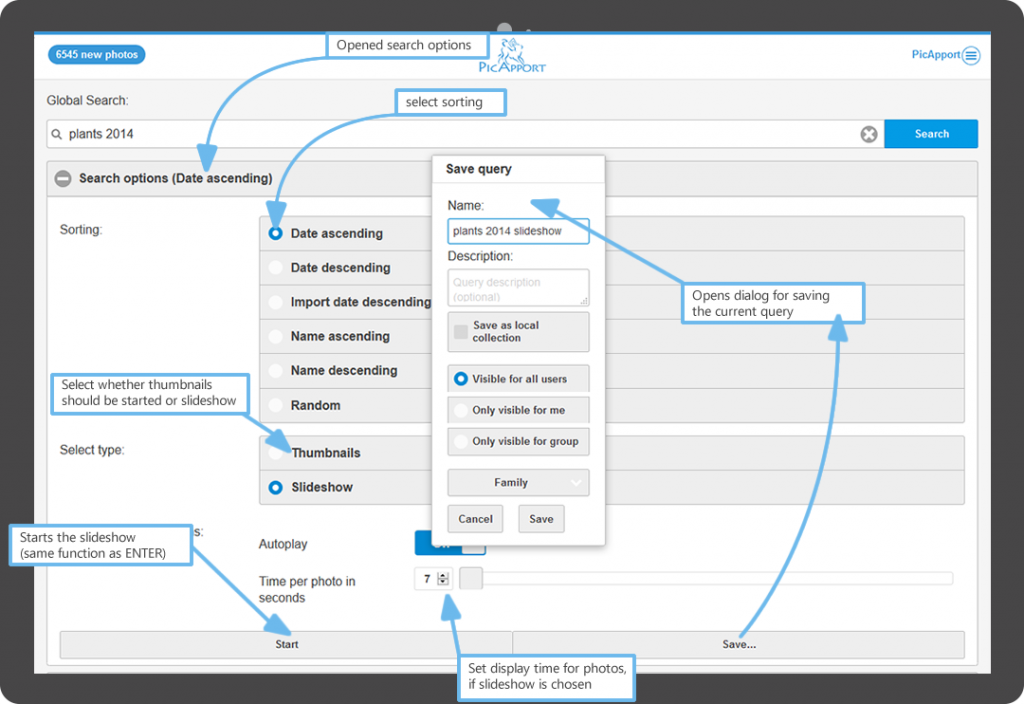Open the Family group dropdown

518,483
